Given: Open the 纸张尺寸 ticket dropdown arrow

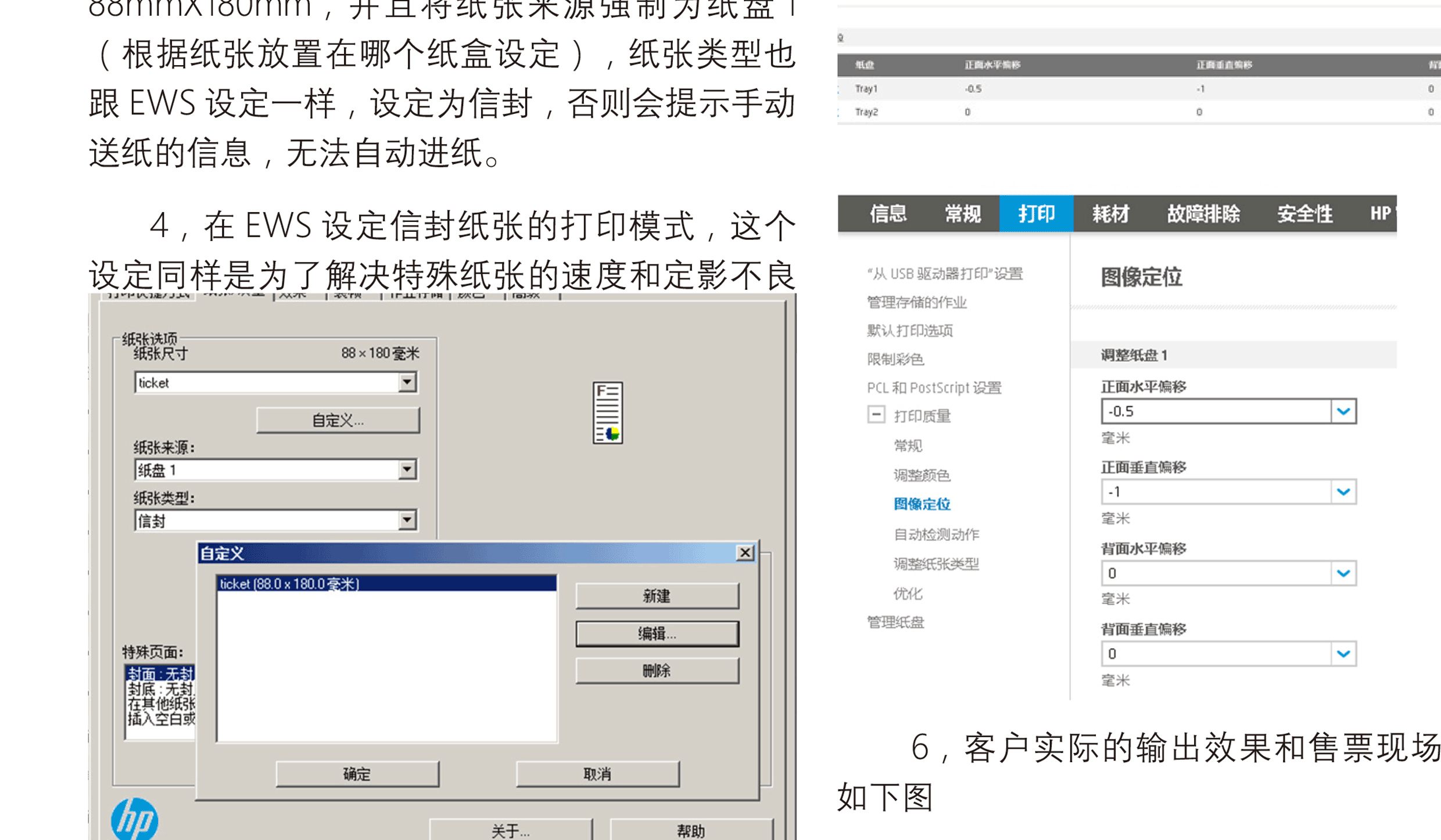Looking at the screenshot, I should point(407,382).
